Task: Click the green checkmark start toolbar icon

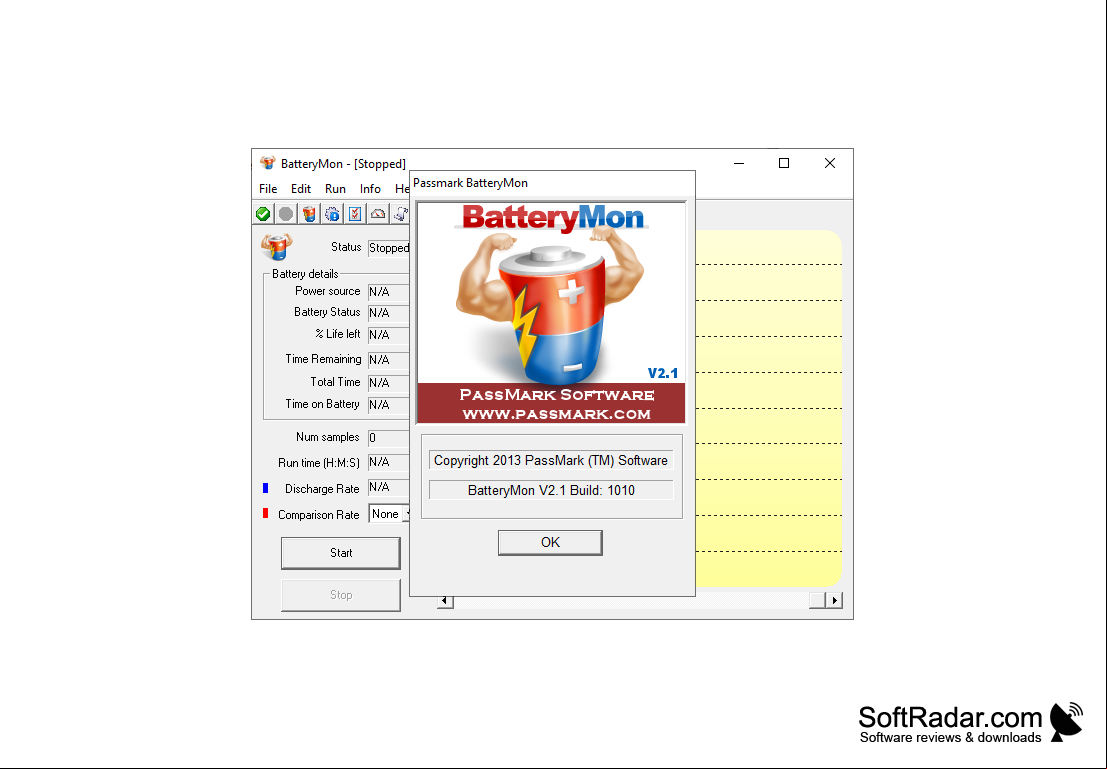Action: [x=263, y=214]
